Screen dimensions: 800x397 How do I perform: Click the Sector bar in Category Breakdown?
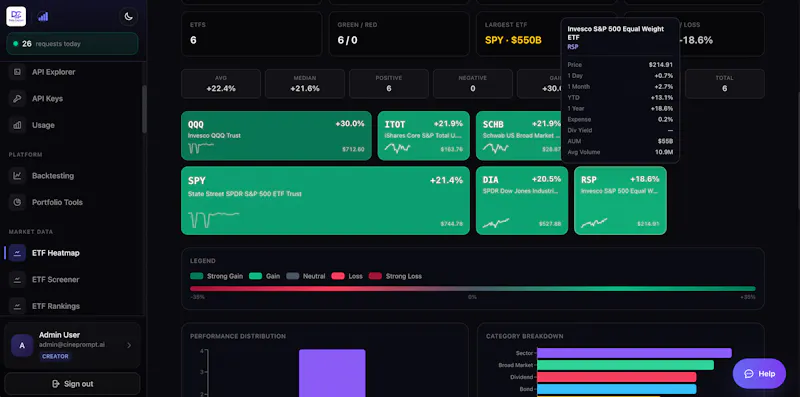tap(634, 353)
